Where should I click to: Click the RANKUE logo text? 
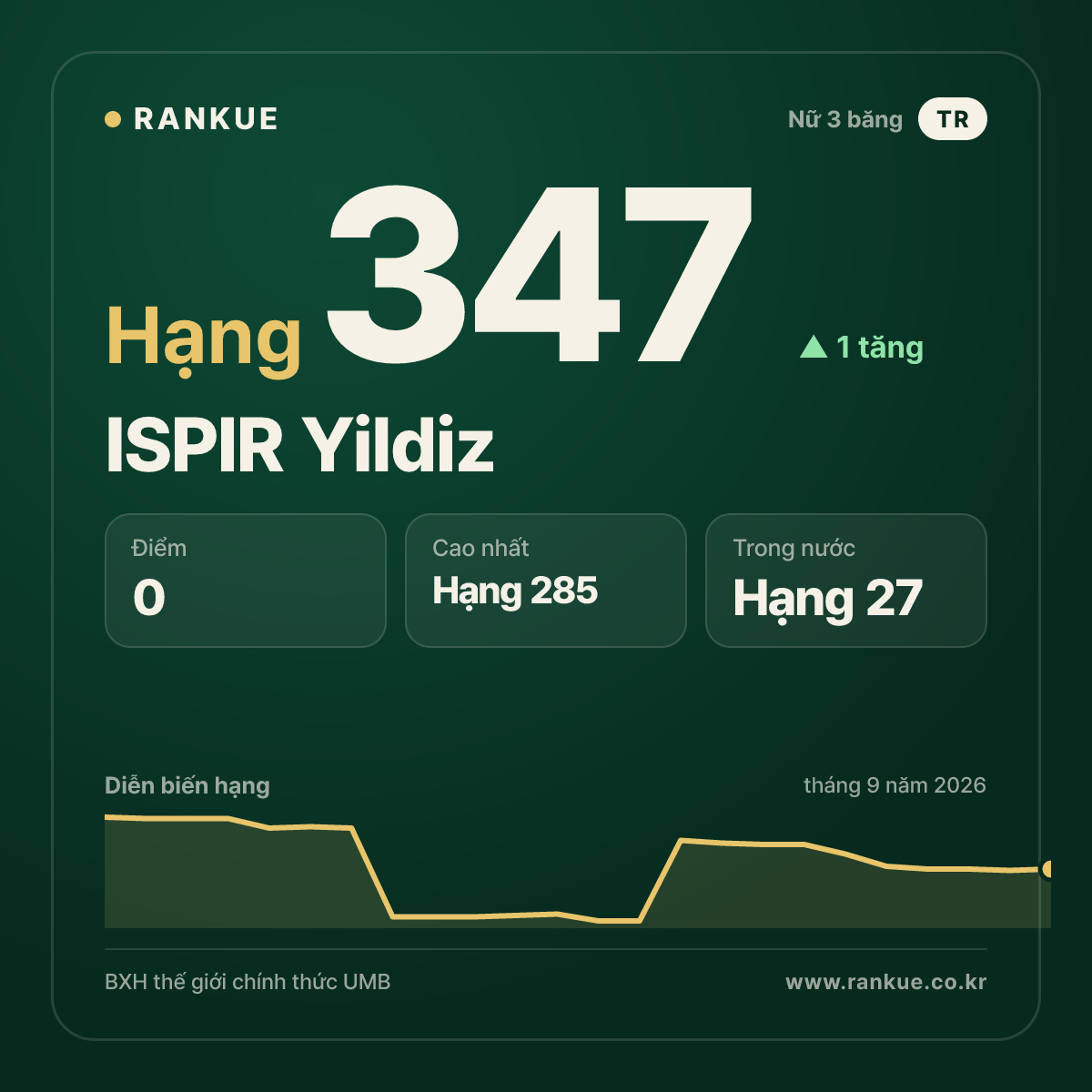point(206,119)
